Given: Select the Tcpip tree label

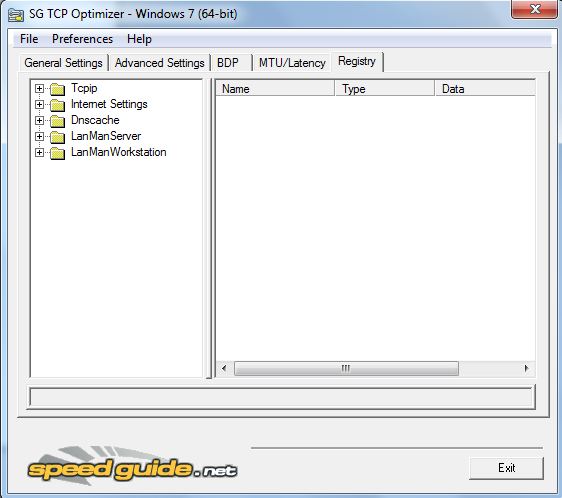Looking at the screenshot, I should click(84, 88).
